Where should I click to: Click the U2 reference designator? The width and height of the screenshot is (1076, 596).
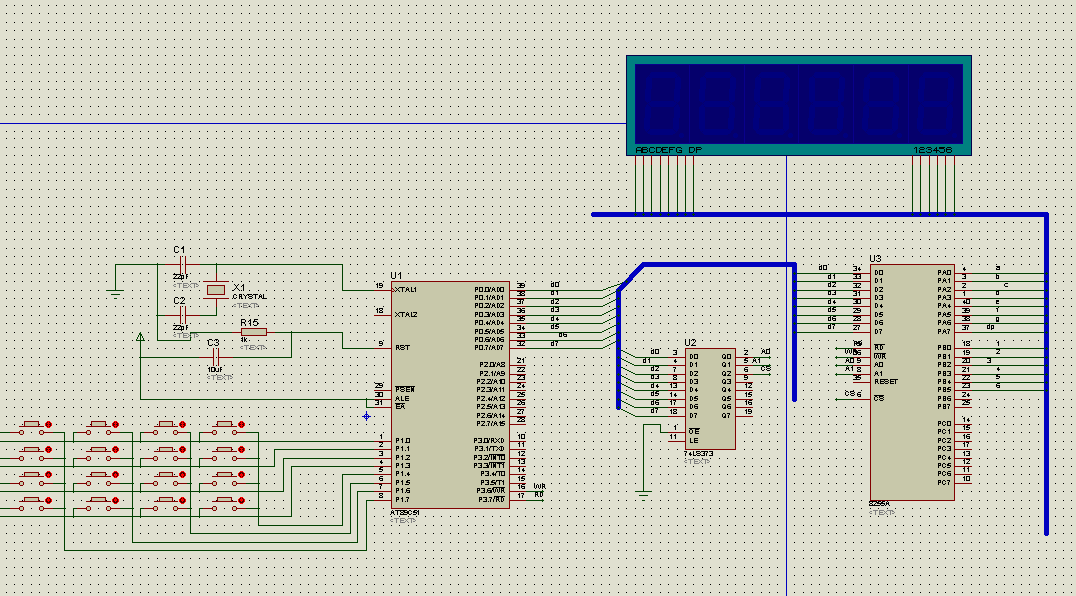tap(690, 342)
